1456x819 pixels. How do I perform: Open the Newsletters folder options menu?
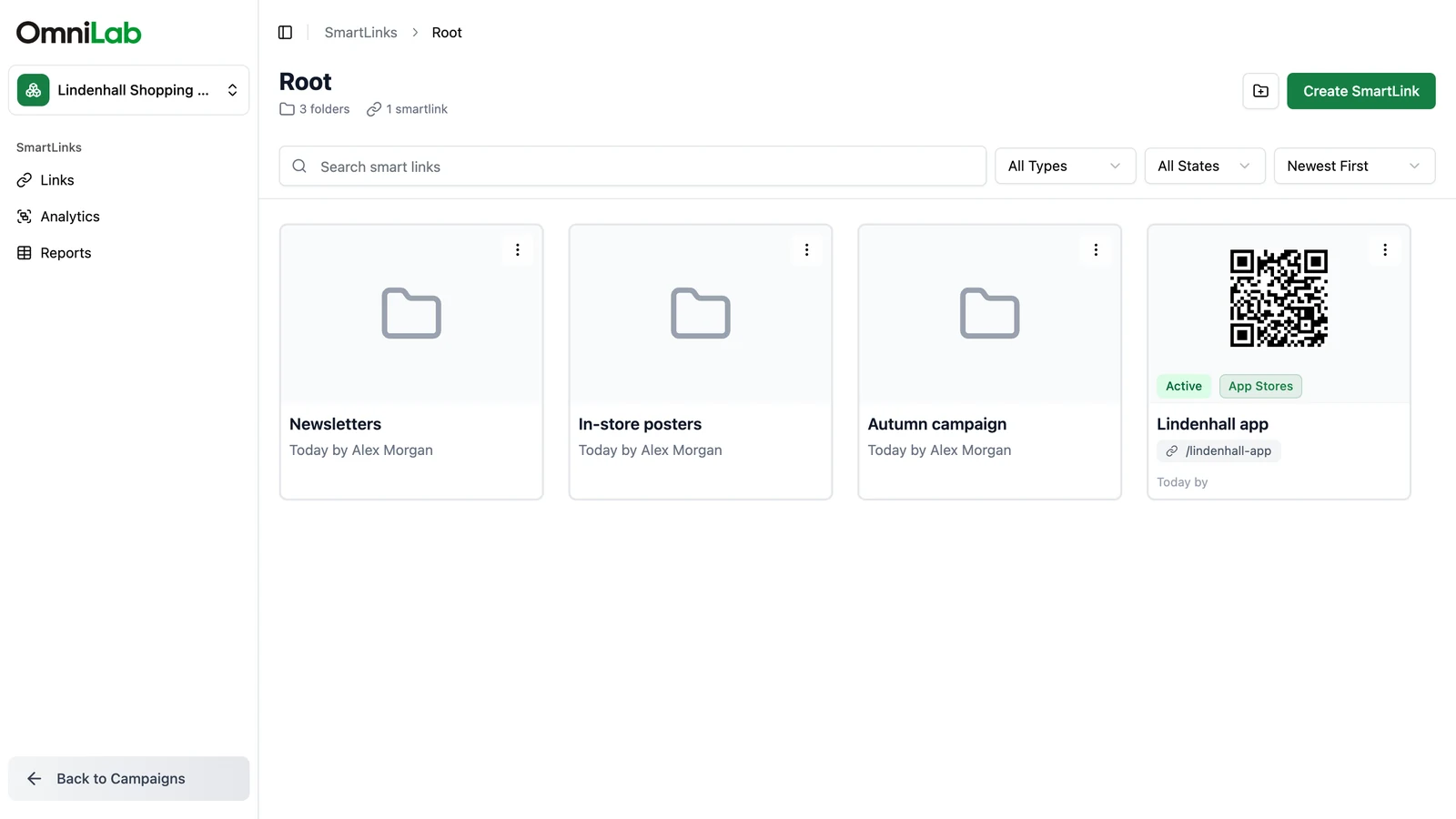[x=518, y=249]
